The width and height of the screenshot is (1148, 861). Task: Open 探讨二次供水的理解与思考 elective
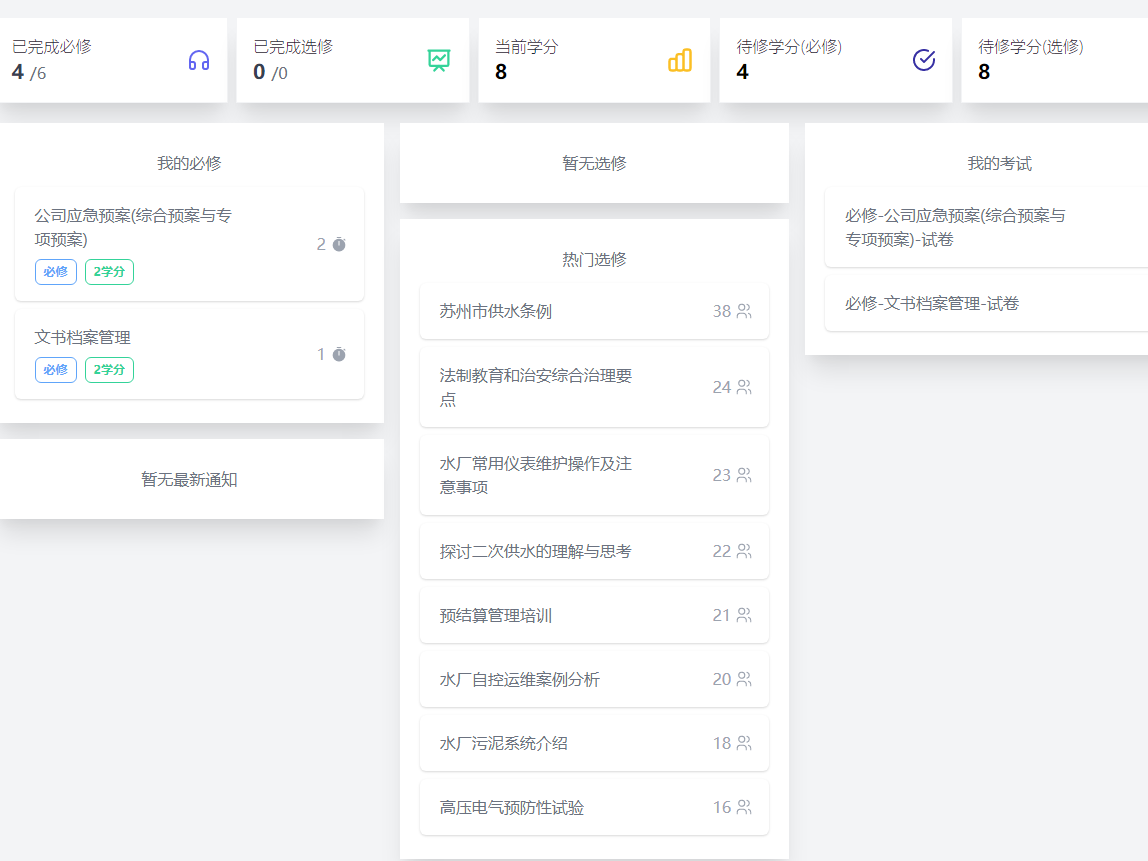(x=536, y=552)
